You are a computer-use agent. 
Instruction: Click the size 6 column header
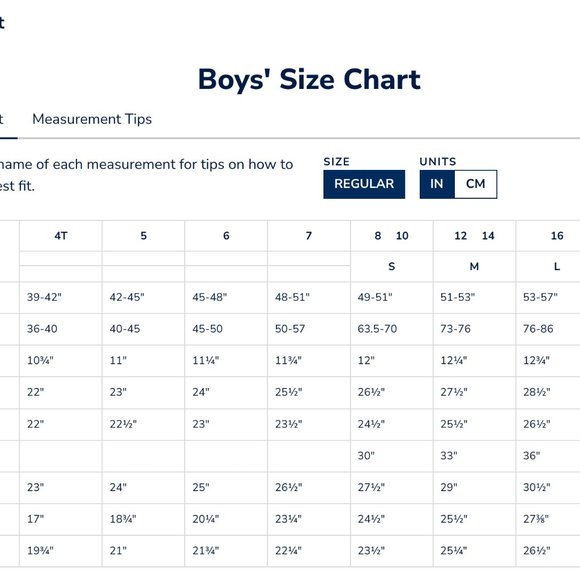click(226, 236)
